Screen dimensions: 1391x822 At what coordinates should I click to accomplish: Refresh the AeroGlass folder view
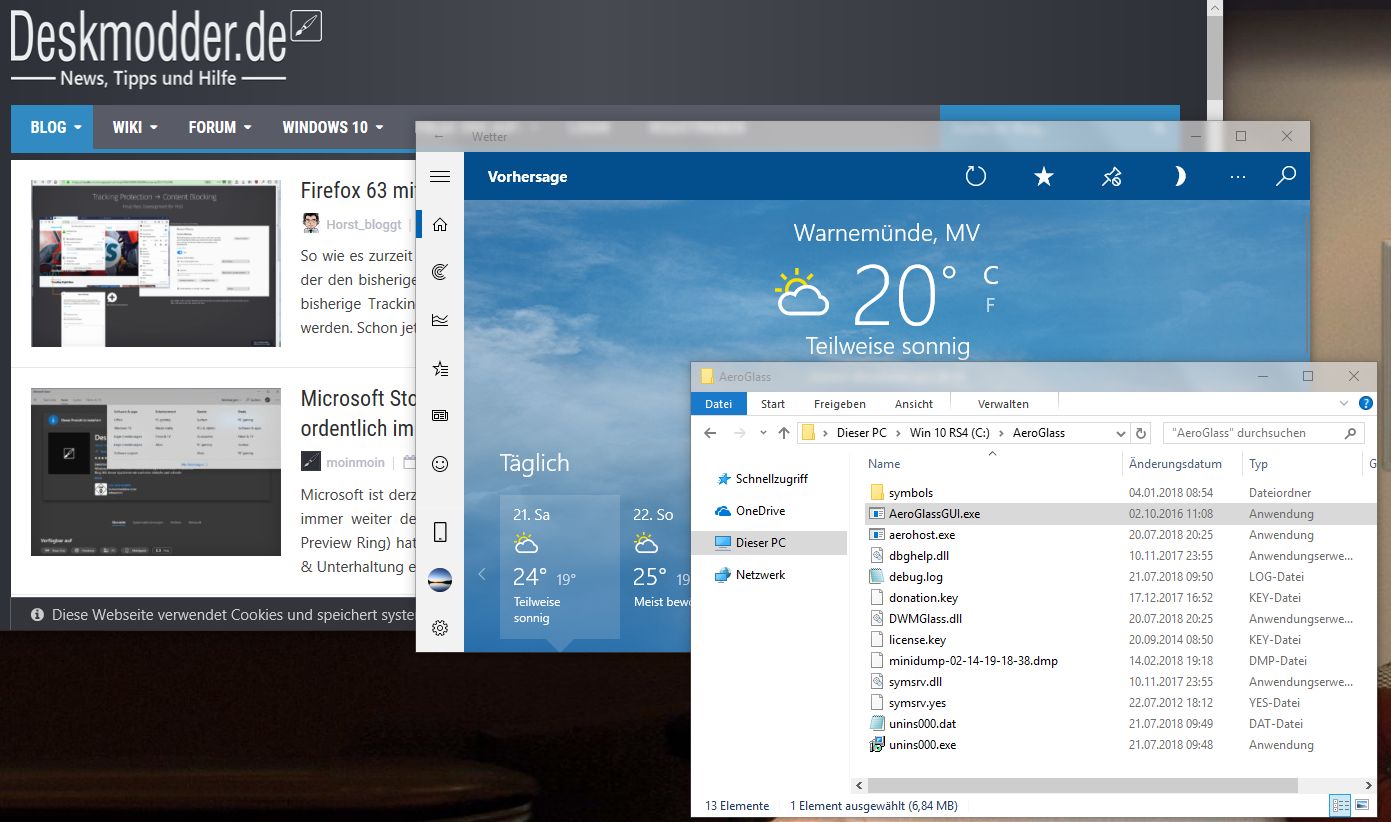[1141, 433]
